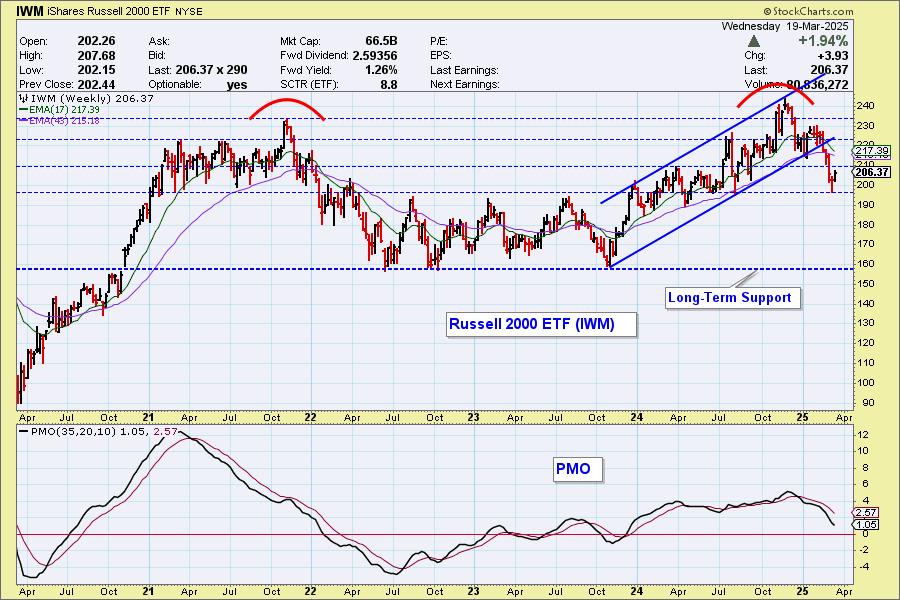Select the percent change +1.94%
This screenshot has width=900, height=600.
[823, 41]
